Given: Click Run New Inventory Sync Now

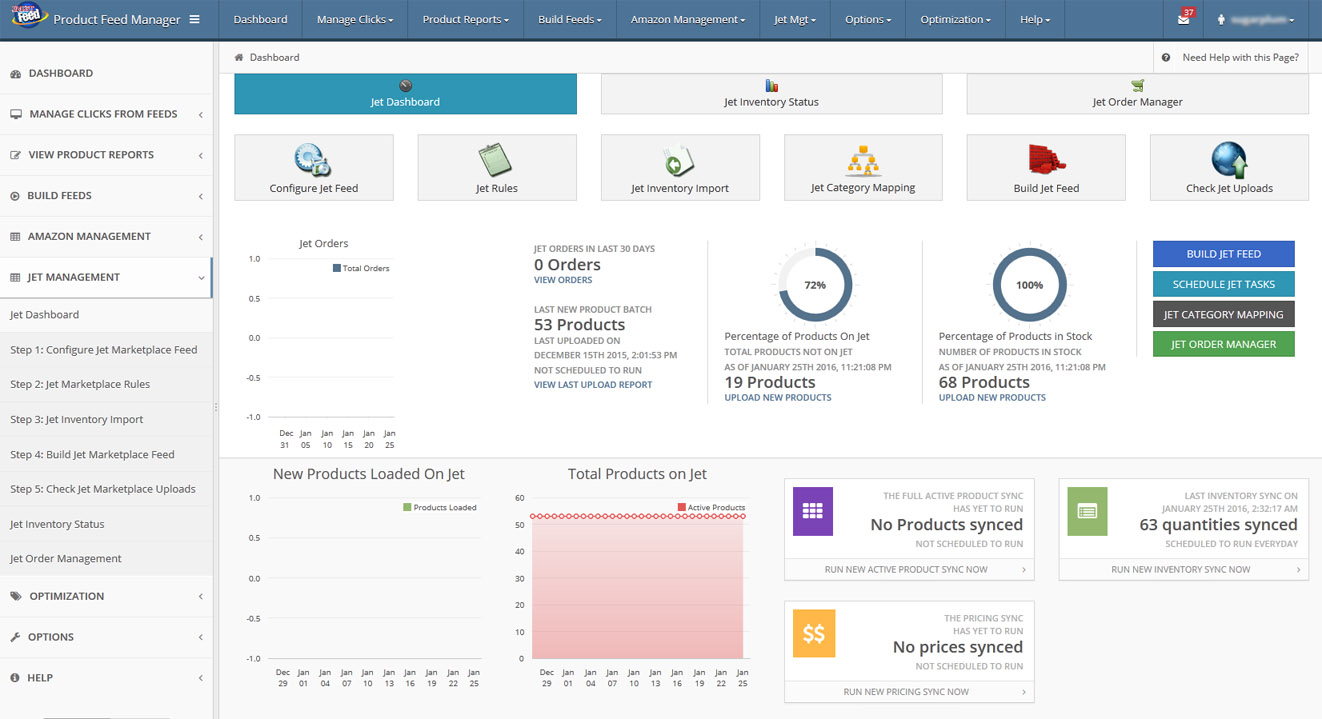Looking at the screenshot, I should [x=1183, y=569].
